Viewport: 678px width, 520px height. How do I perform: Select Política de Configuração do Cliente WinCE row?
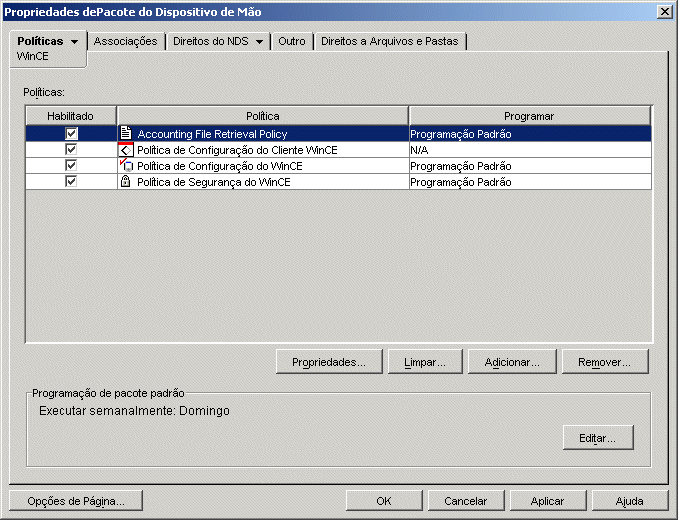(x=338, y=150)
